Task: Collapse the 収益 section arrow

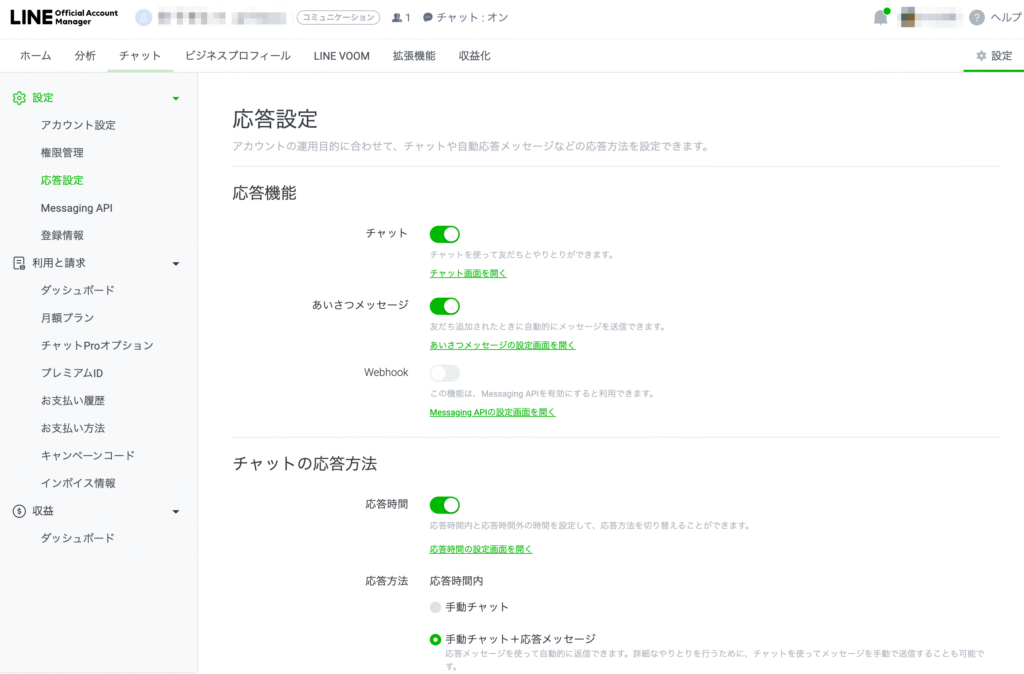Action: tap(176, 512)
